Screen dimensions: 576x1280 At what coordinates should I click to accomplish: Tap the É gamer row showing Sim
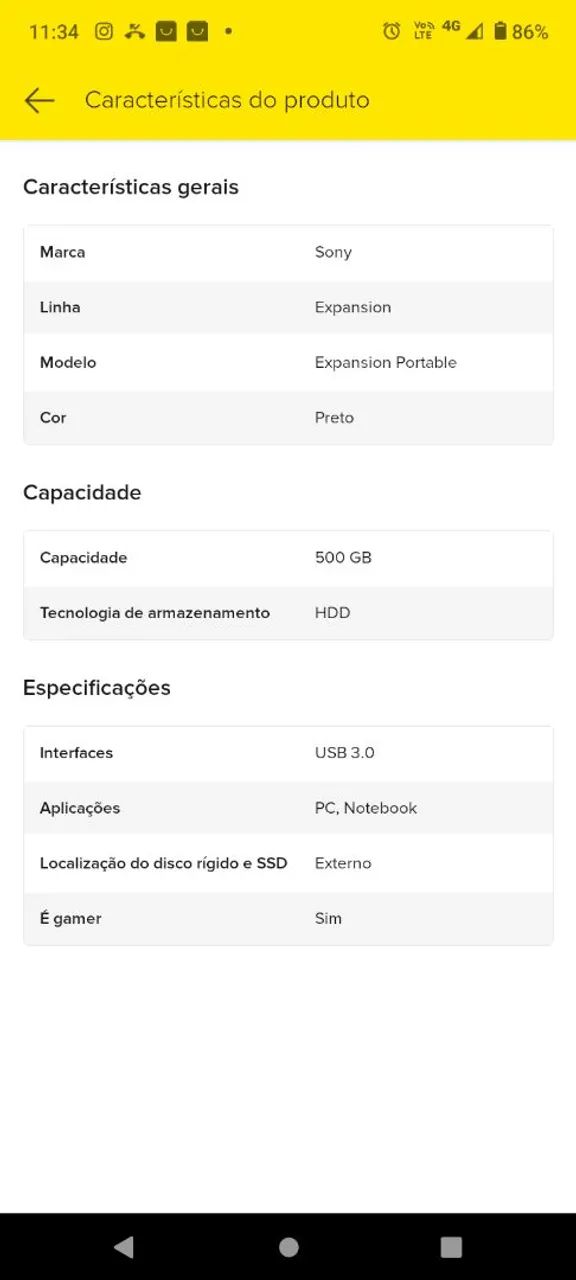[288, 918]
